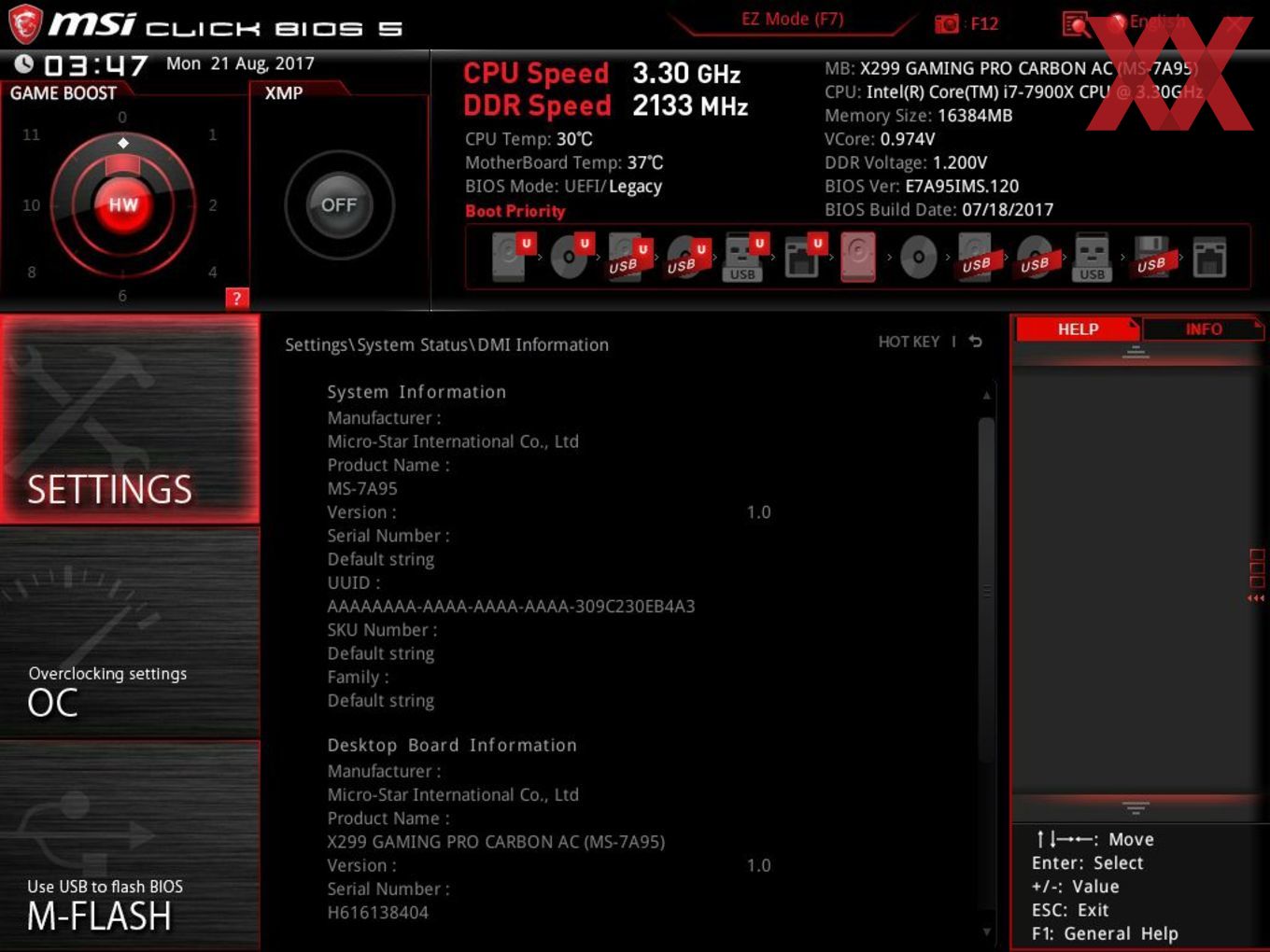
Task: Click the VCore 0.974V reading
Action: click(x=880, y=139)
